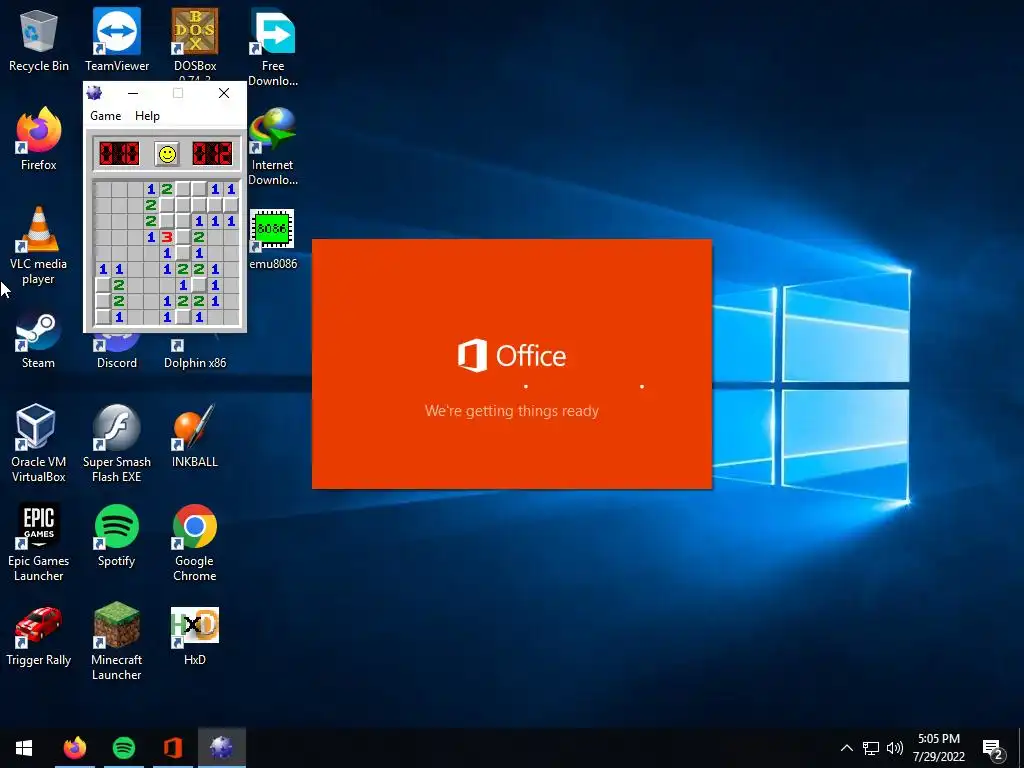
Task: Switch to Office on the taskbar
Action: [173, 748]
